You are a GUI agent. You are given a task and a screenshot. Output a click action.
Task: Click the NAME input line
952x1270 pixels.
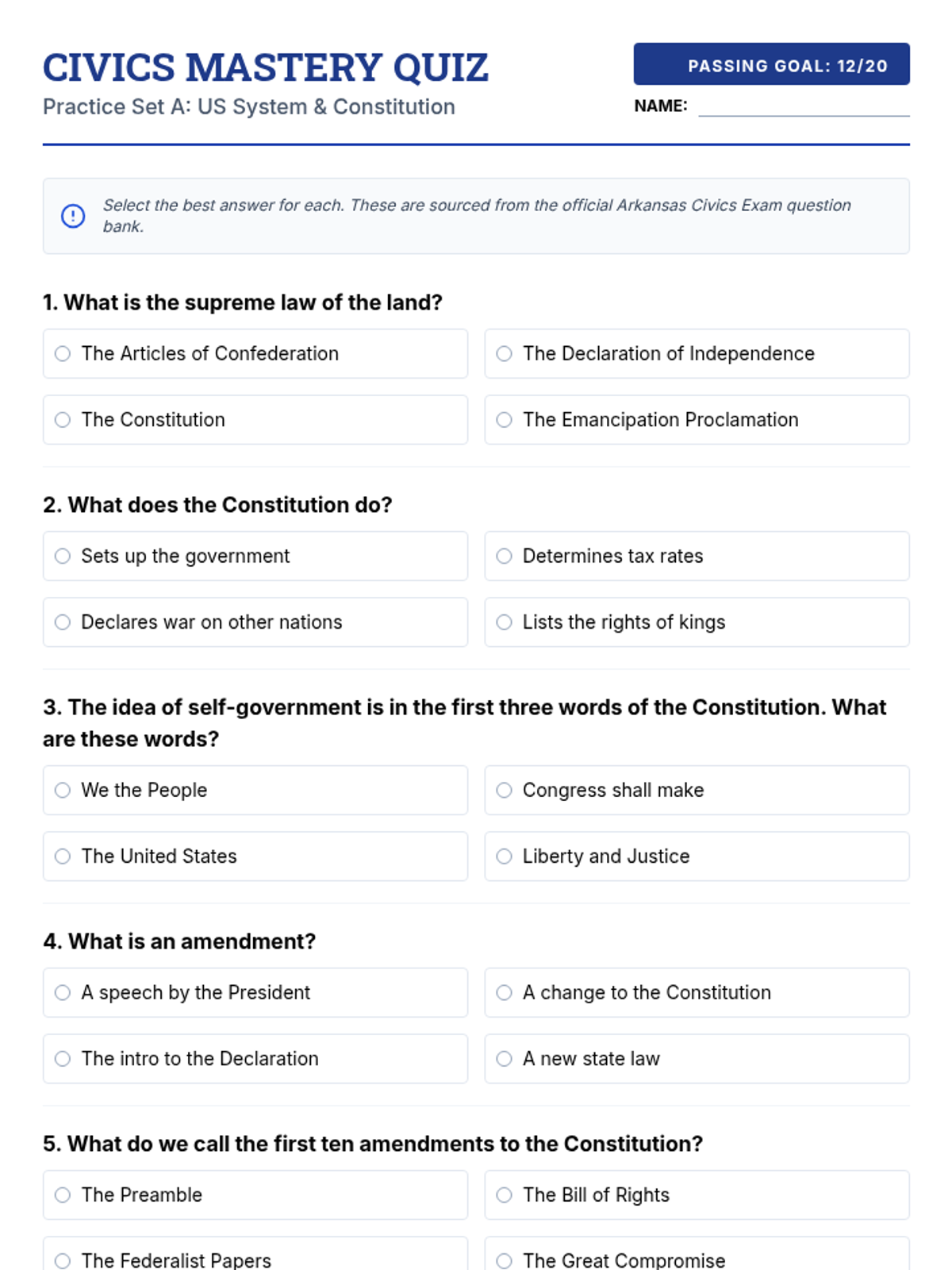point(803,106)
